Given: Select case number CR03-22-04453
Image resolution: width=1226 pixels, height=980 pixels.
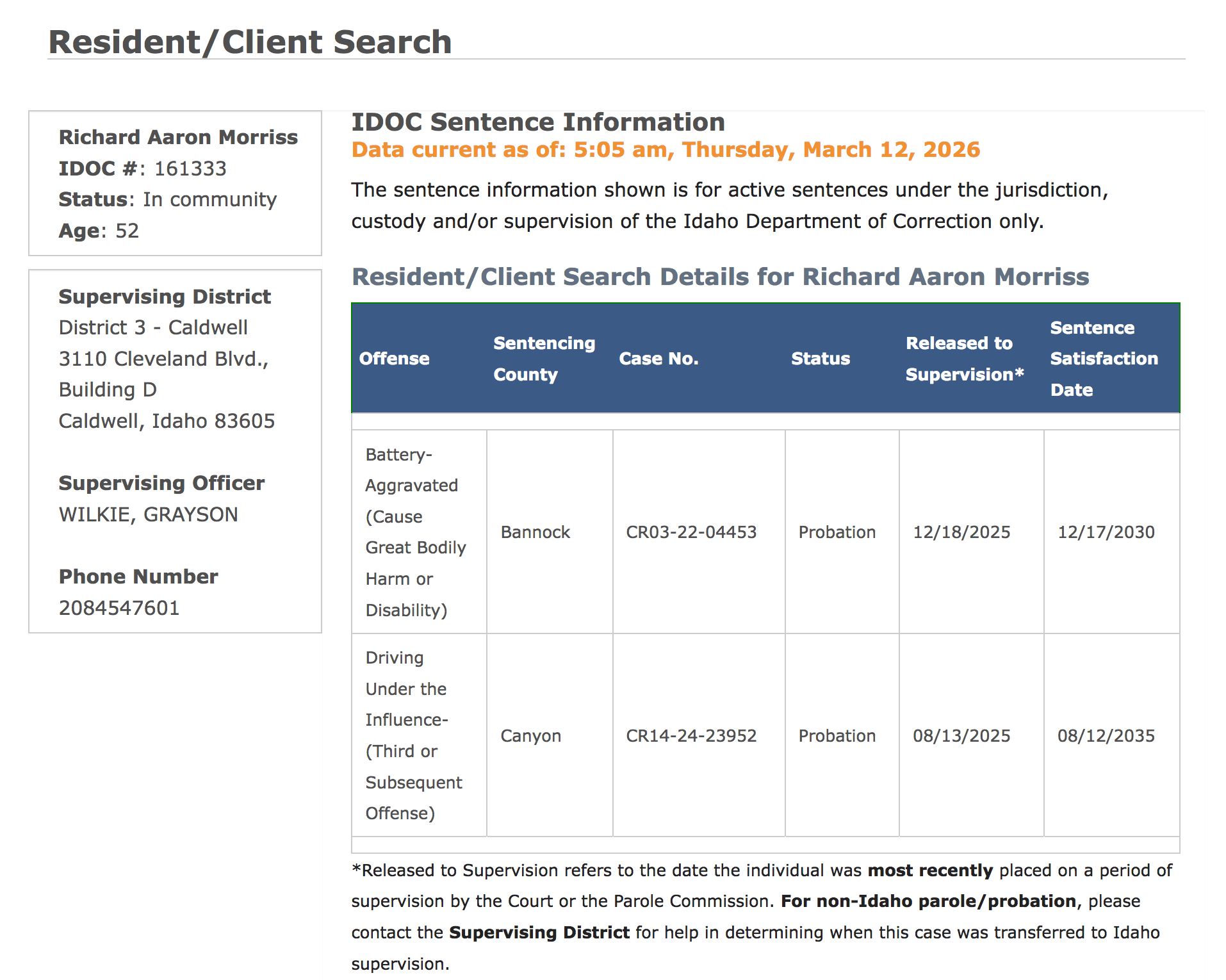Looking at the screenshot, I should (691, 532).
